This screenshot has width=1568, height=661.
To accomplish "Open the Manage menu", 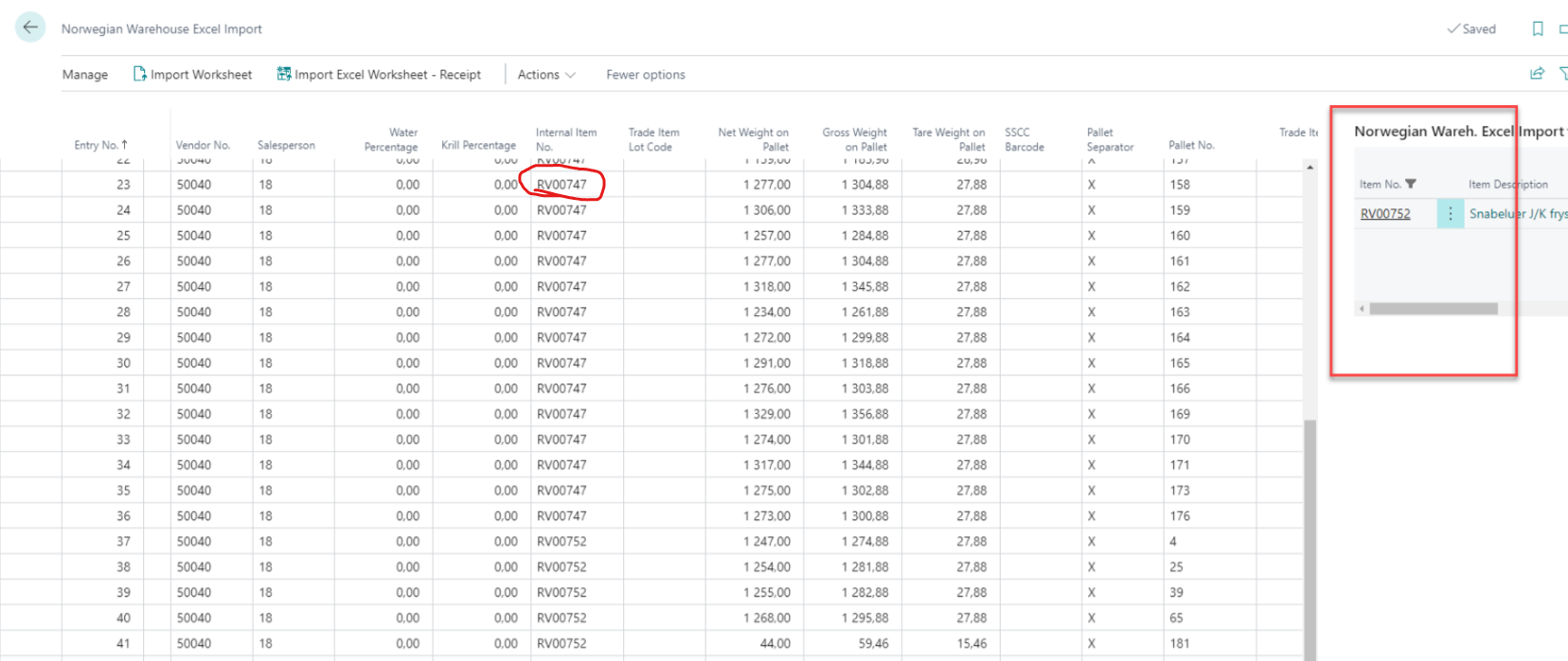I will pyautogui.click(x=85, y=75).
